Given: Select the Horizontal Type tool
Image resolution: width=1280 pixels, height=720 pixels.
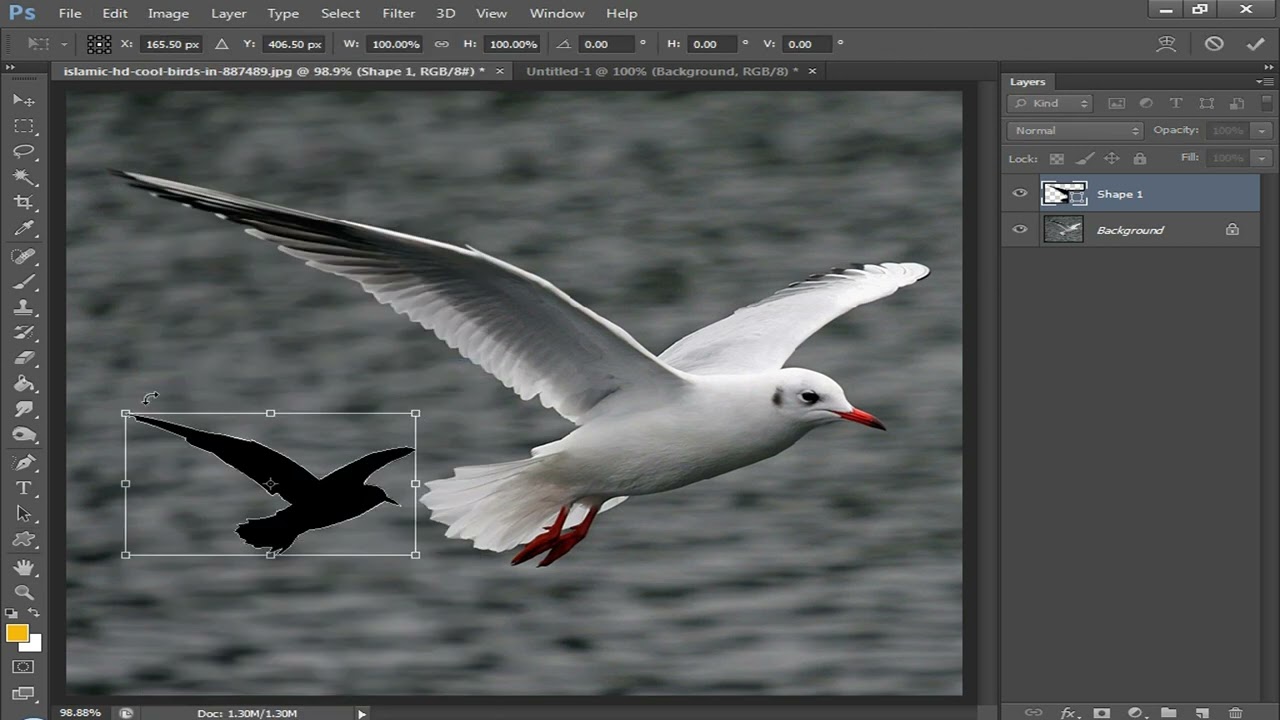Looking at the screenshot, I should coord(23,488).
